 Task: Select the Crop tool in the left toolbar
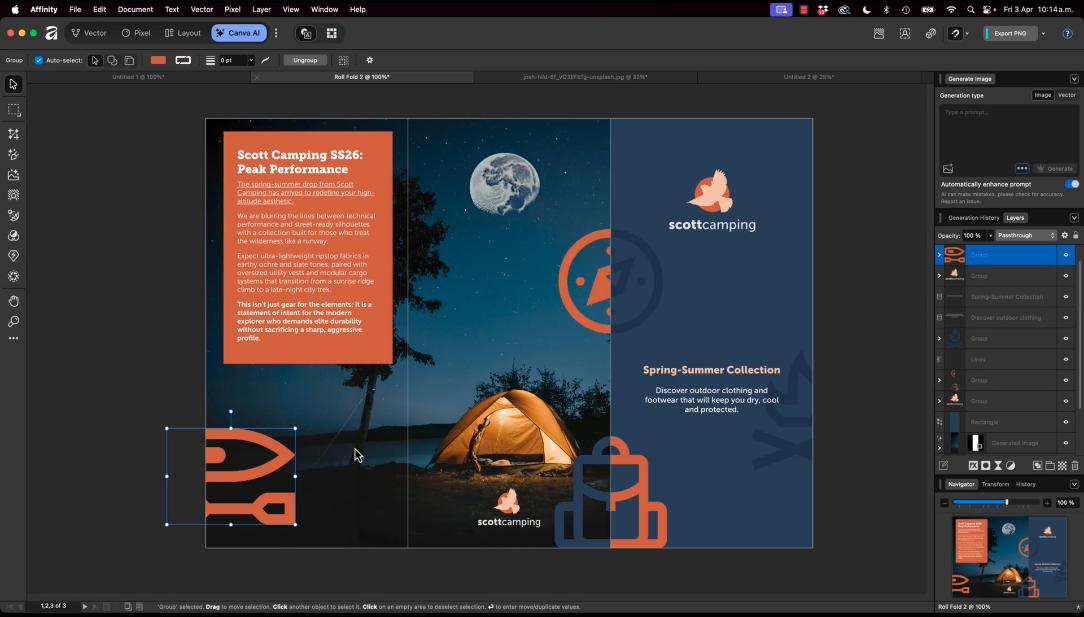[x=13, y=133]
